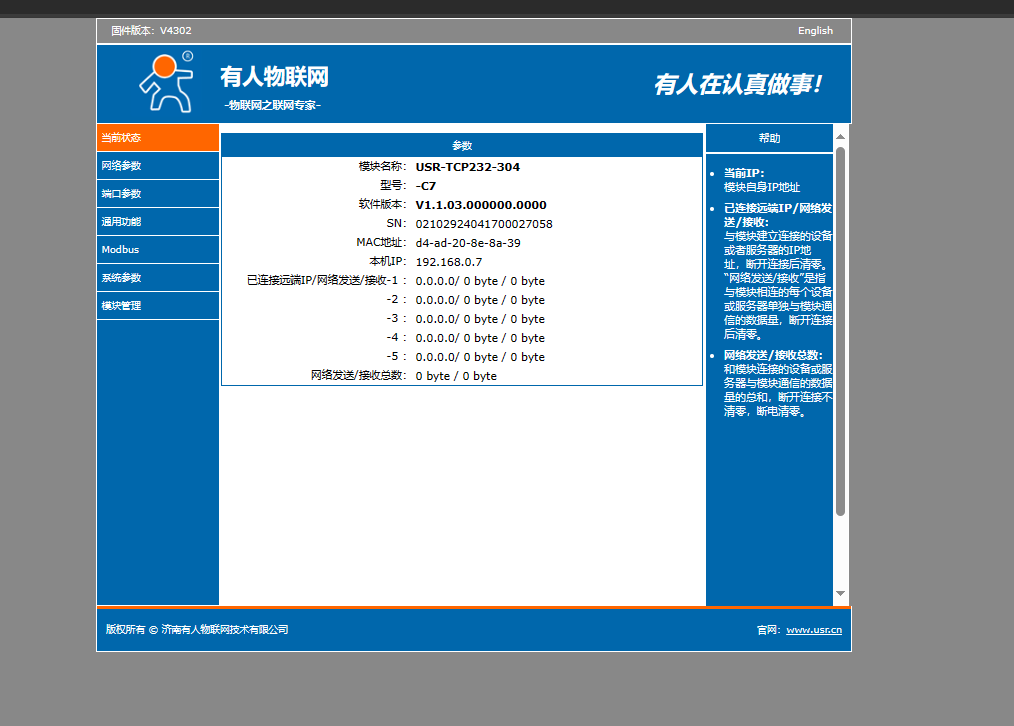Go to 端口参数 port settings
The height and width of the screenshot is (726, 1014).
157,194
